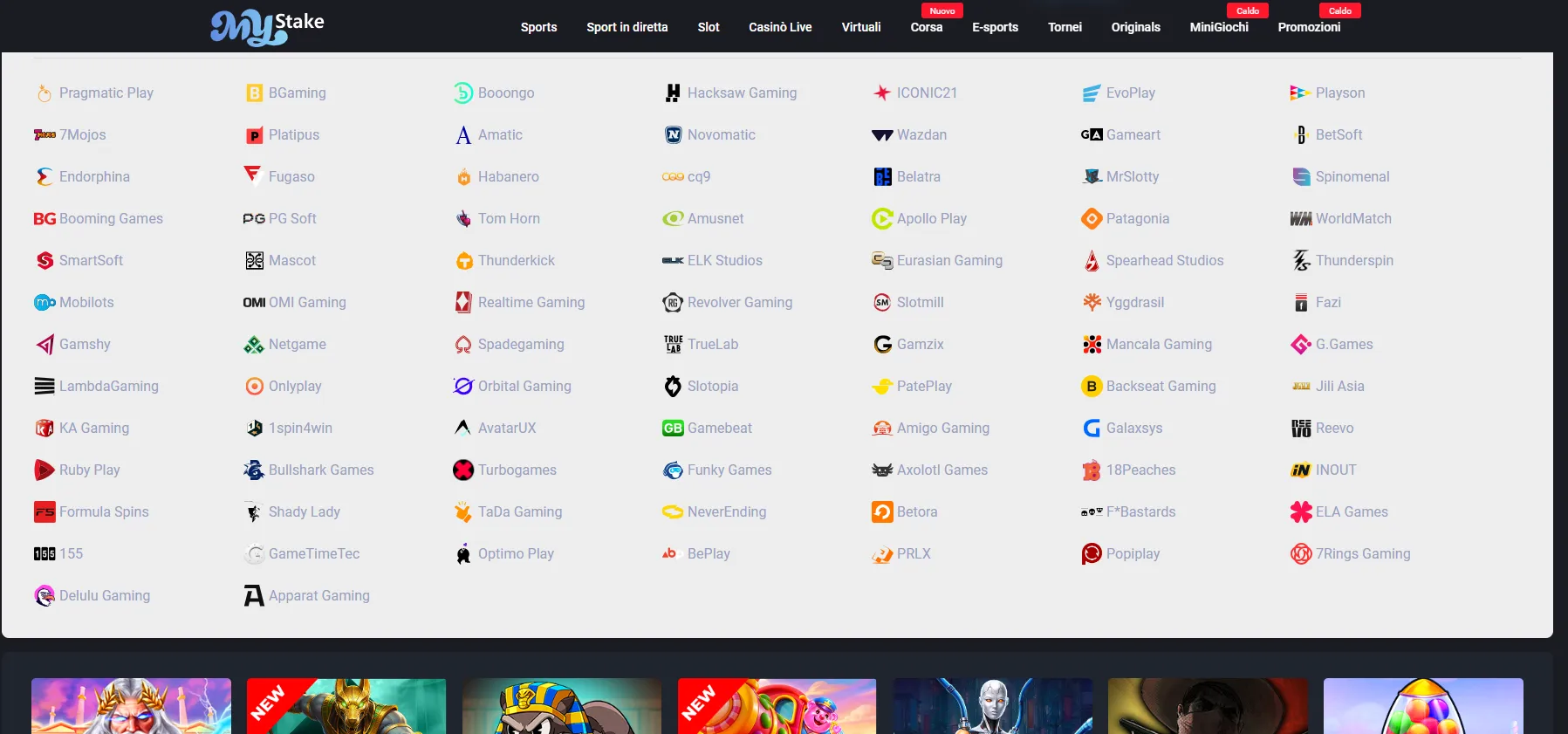Select the NeverEnding provider

(714, 511)
